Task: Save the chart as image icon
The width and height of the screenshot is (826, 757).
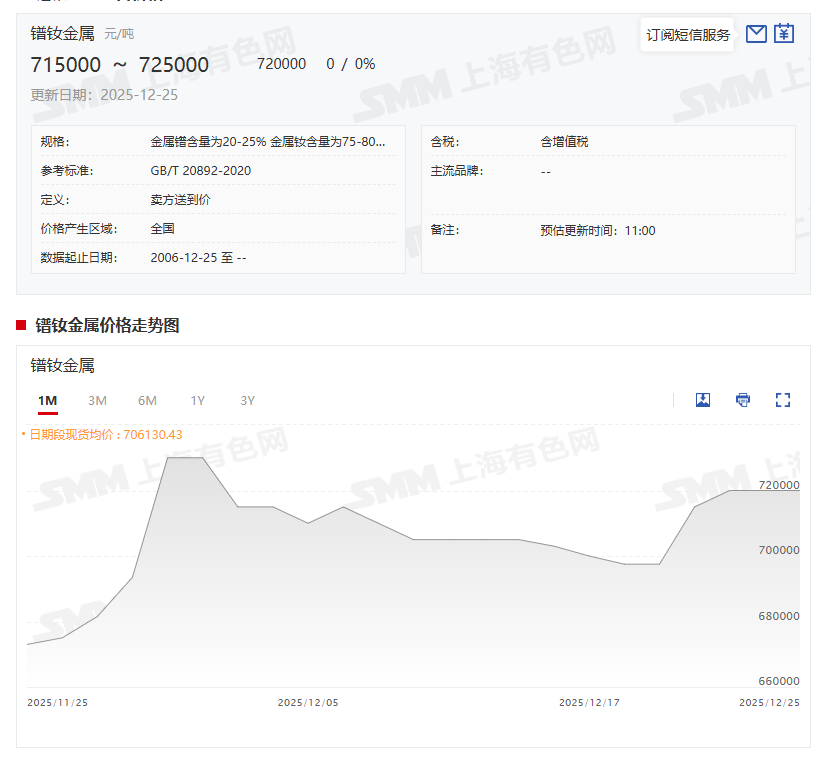Action: 703,400
